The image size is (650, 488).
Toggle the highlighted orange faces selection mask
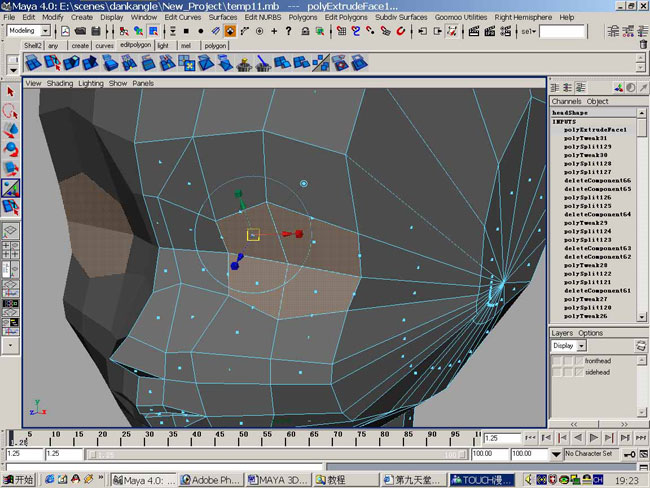230,31
